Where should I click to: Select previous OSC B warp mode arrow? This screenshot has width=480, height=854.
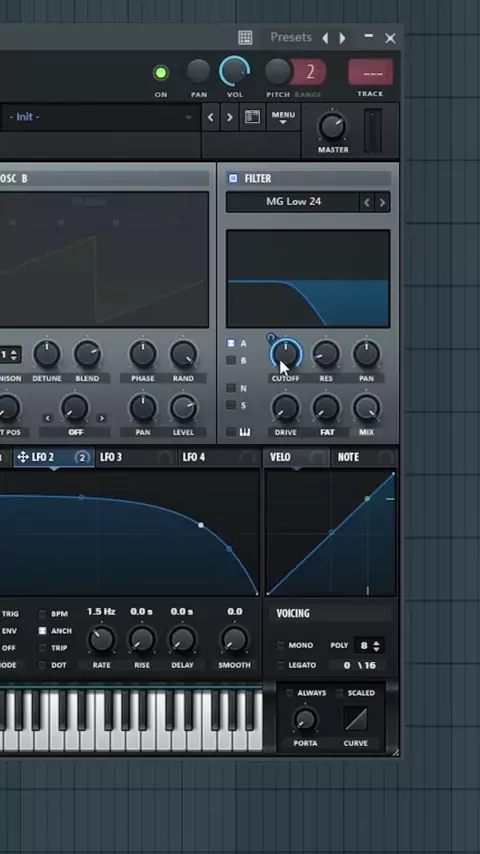coord(47,418)
